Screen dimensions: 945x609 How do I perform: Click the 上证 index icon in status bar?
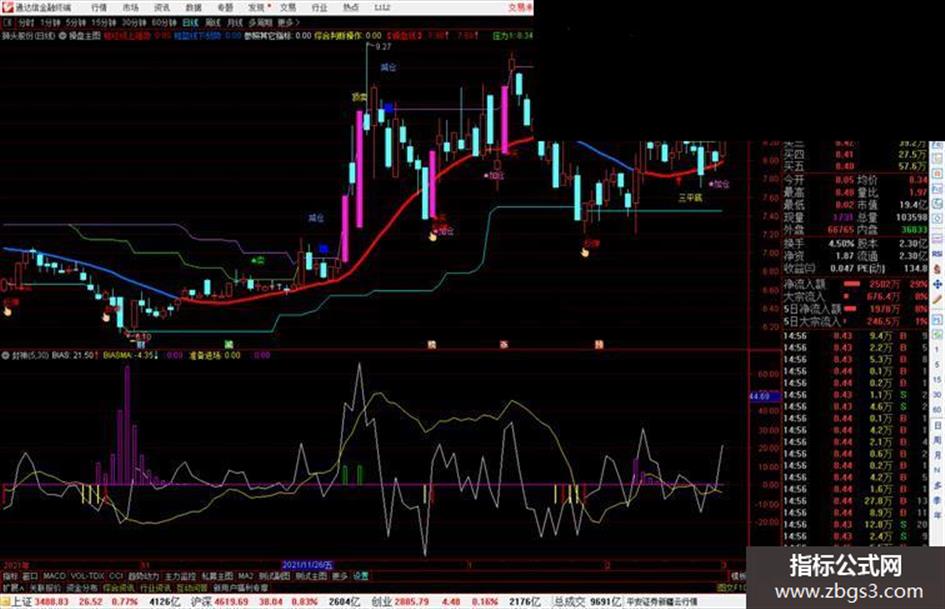[6, 602]
